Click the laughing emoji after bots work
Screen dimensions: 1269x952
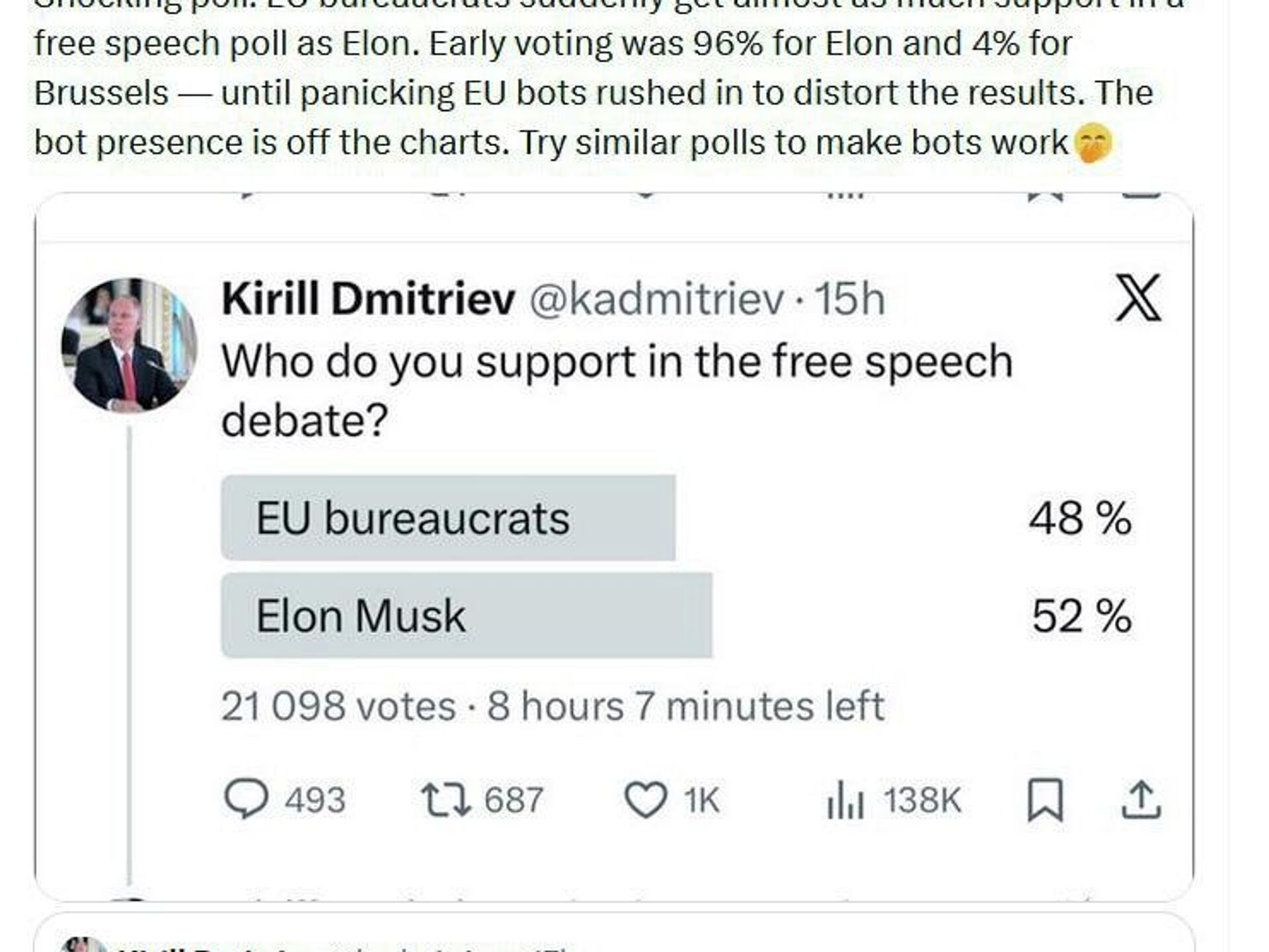pos(1094,143)
